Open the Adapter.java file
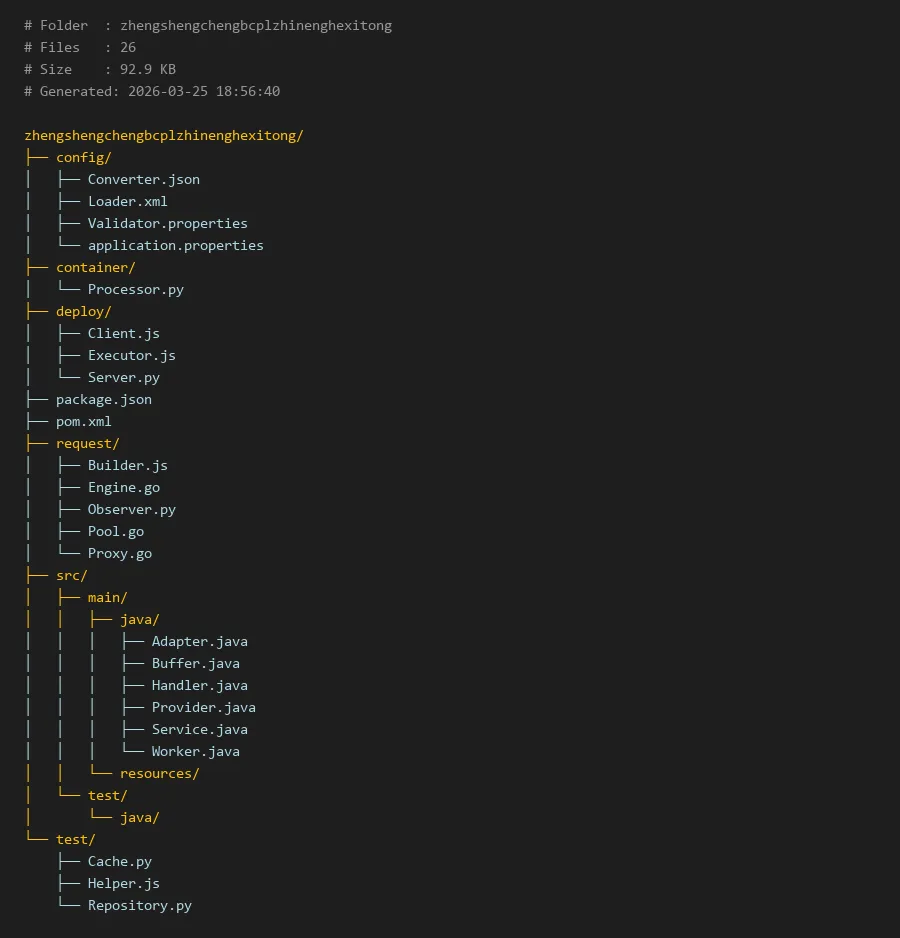The image size is (900, 938). (x=199, y=641)
